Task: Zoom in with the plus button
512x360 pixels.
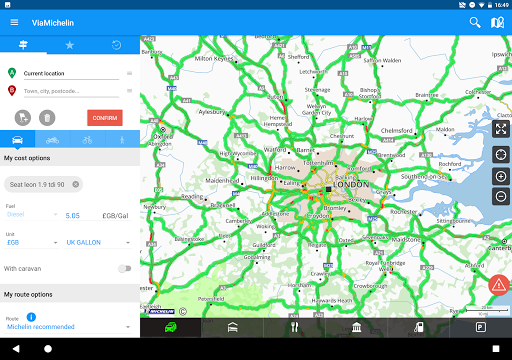Action: coord(501,176)
